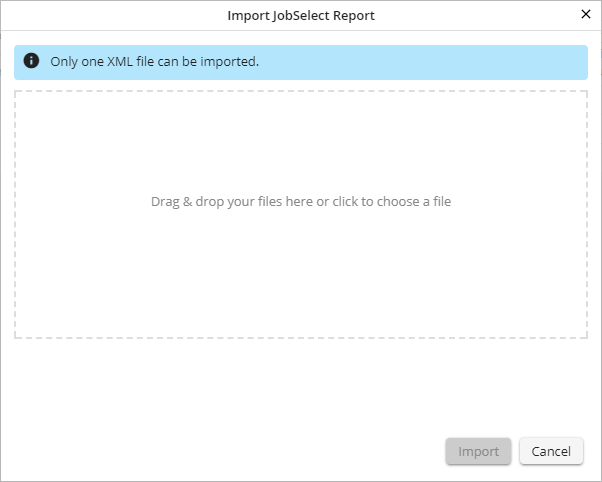Click the drag & drop file area
This screenshot has height=482, width=602.
pyautogui.click(x=301, y=215)
